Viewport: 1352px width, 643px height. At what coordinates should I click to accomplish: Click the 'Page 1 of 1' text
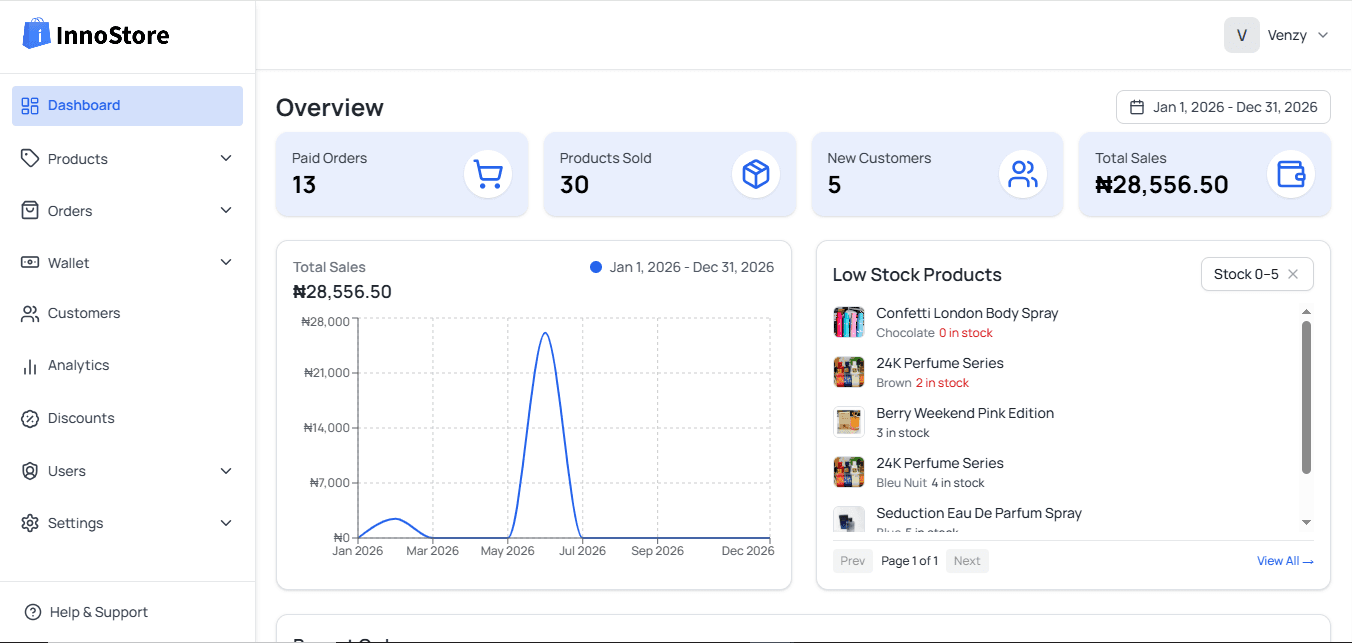(x=910, y=561)
